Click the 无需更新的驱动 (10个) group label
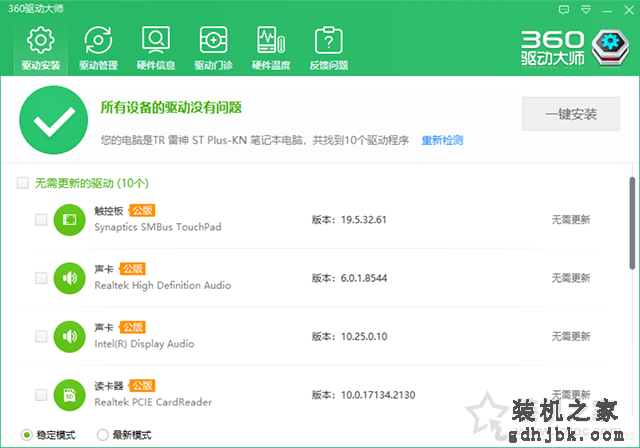 (x=91, y=183)
